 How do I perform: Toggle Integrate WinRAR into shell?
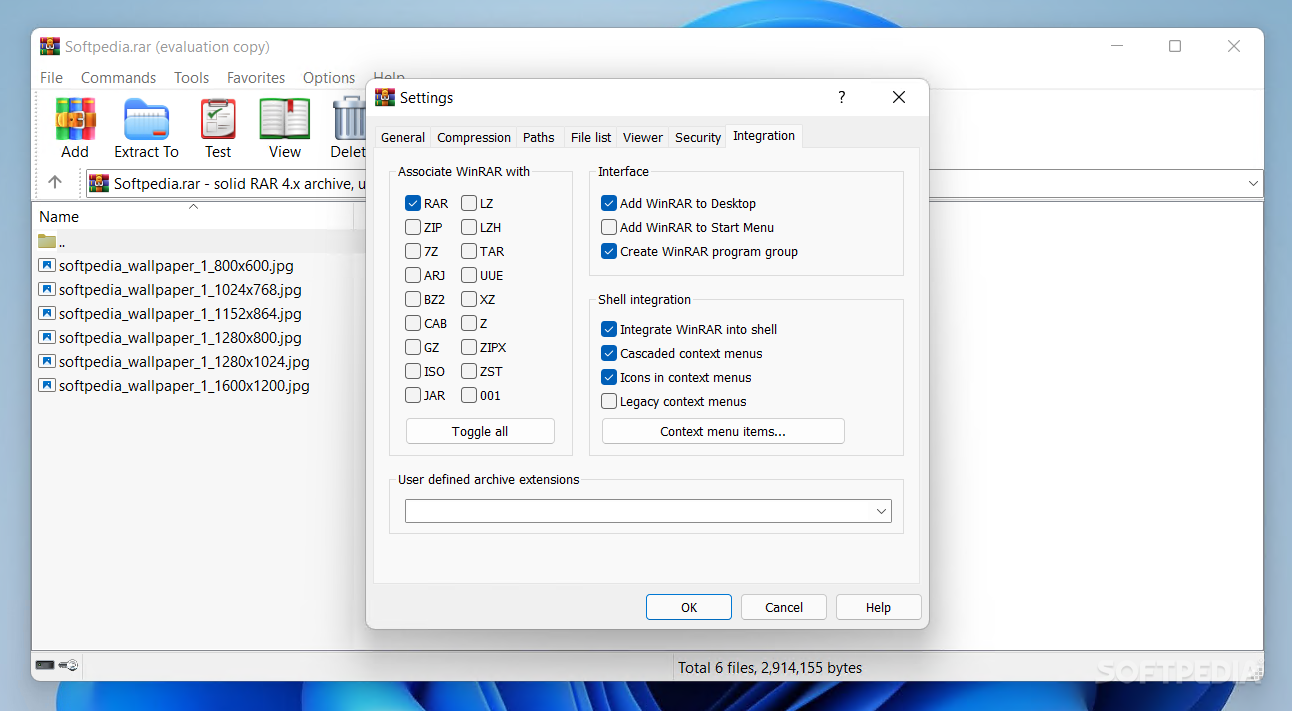click(609, 329)
